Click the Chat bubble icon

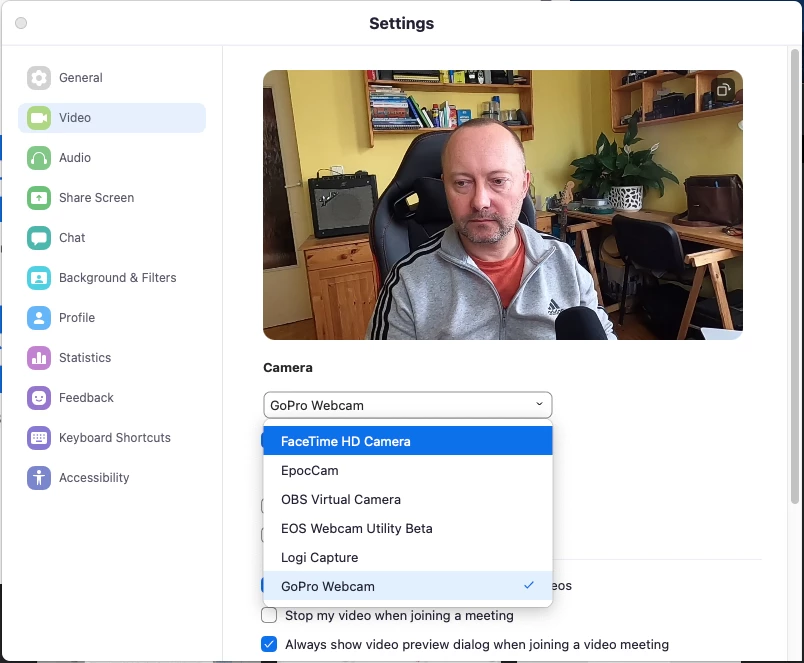click(39, 238)
